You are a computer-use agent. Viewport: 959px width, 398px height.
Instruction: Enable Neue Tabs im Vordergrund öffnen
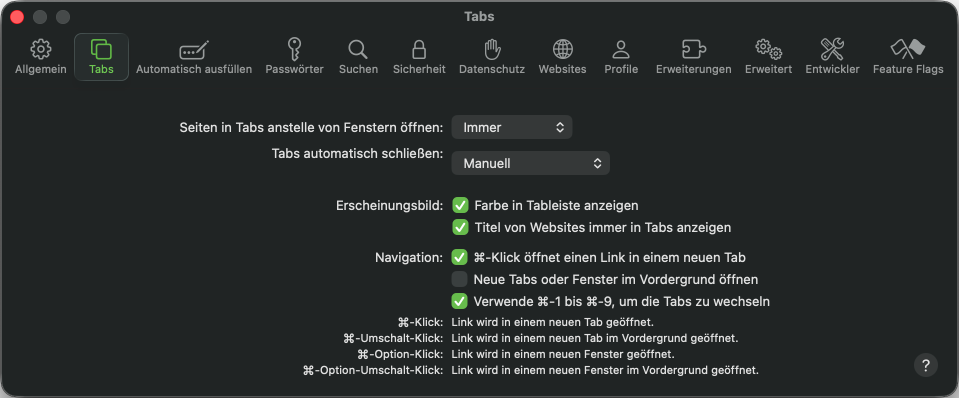459,279
